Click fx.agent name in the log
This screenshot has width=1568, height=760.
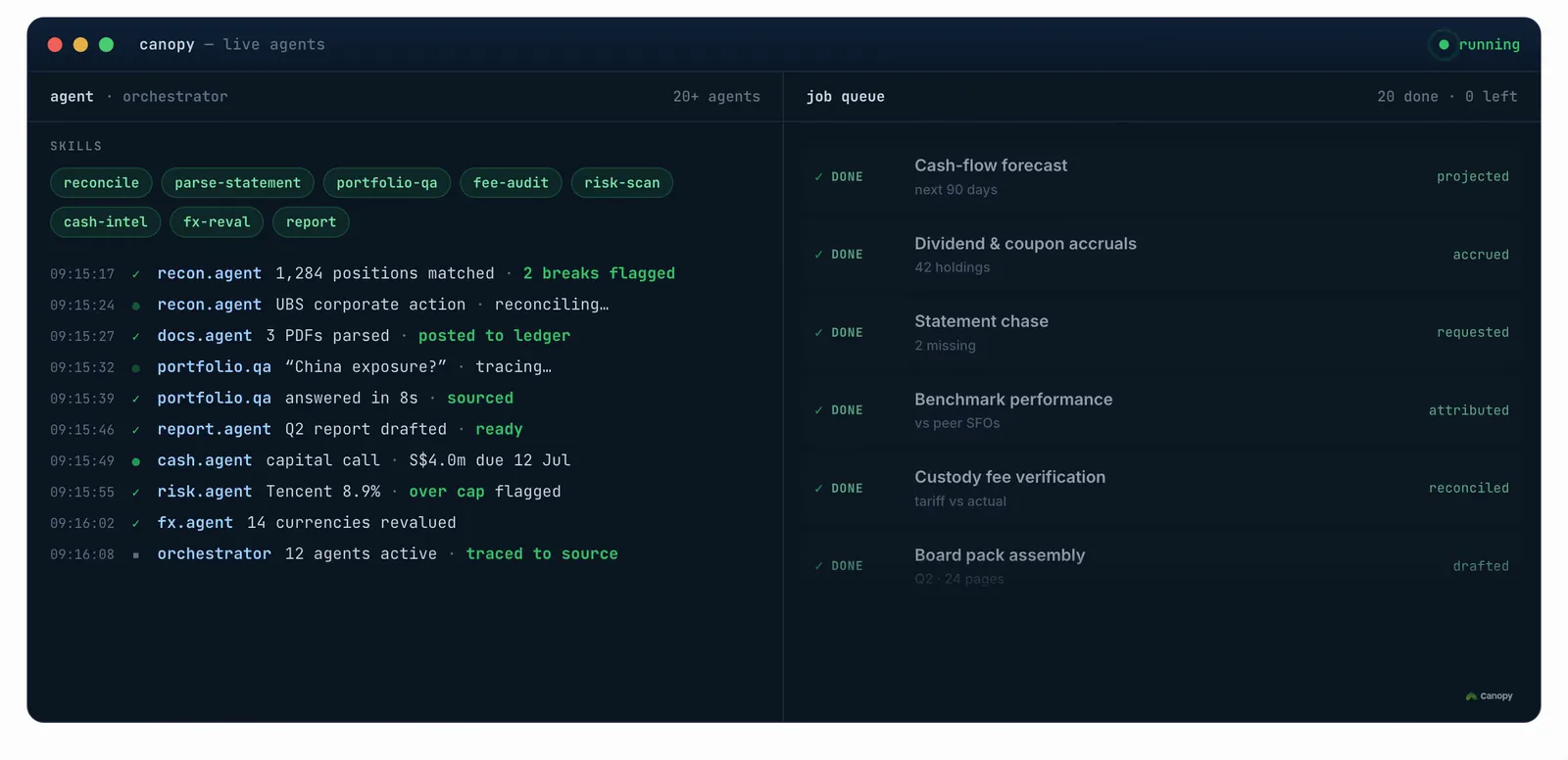point(195,523)
